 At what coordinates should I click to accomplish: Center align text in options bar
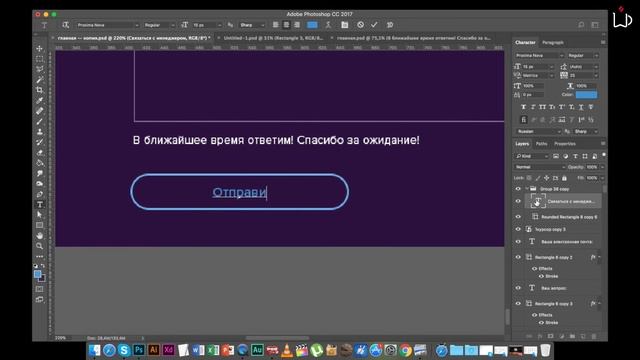pyautogui.click(x=286, y=25)
